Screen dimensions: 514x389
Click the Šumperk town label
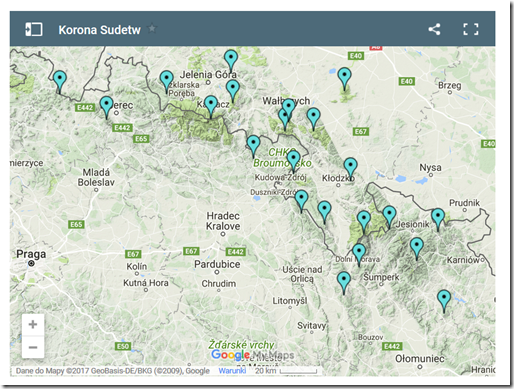tap(381, 277)
